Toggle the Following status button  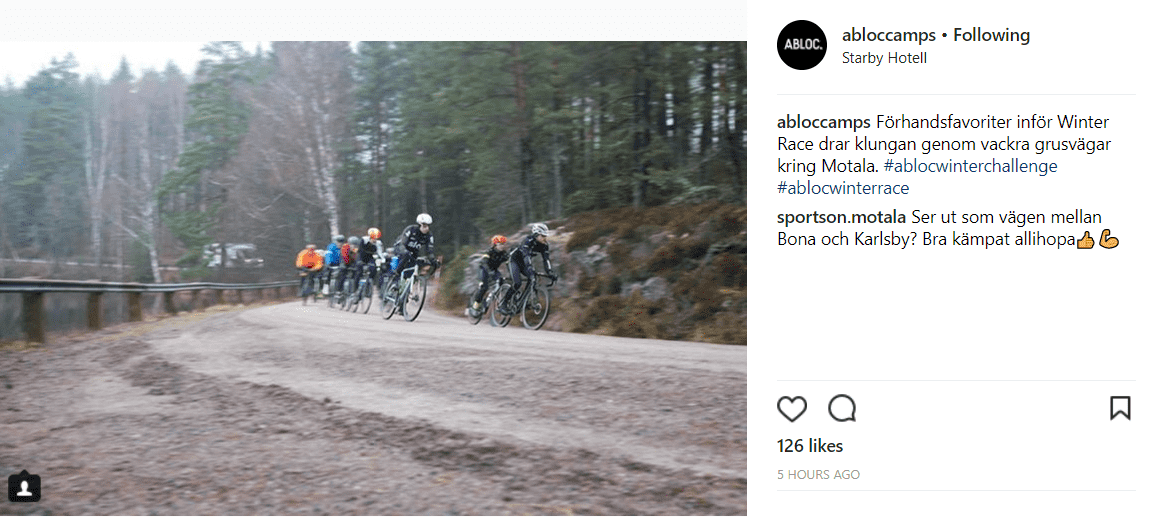tap(991, 35)
